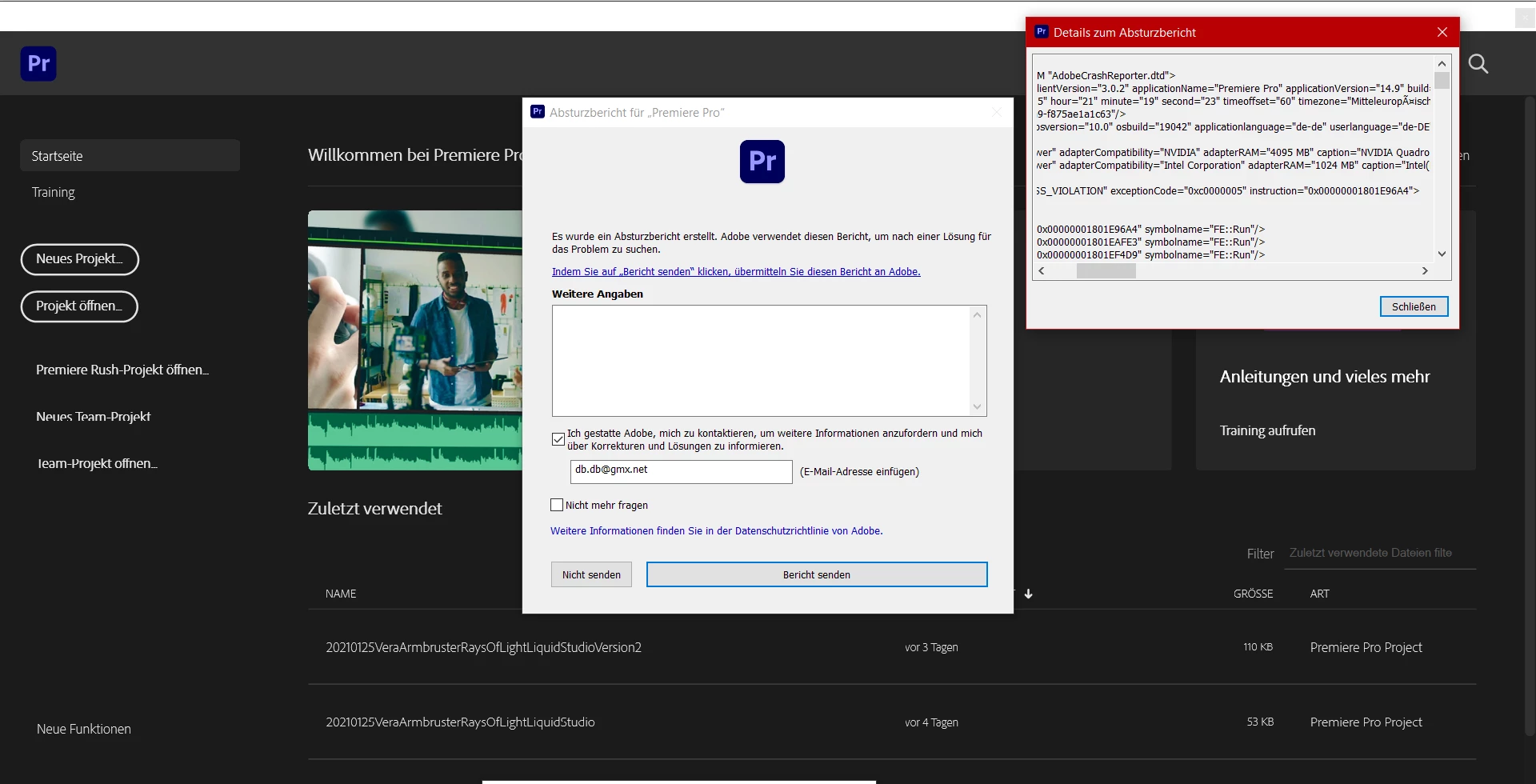Click the Projekt öffnen button
This screenshot has width=1536, height=784.
coord(79,306)
